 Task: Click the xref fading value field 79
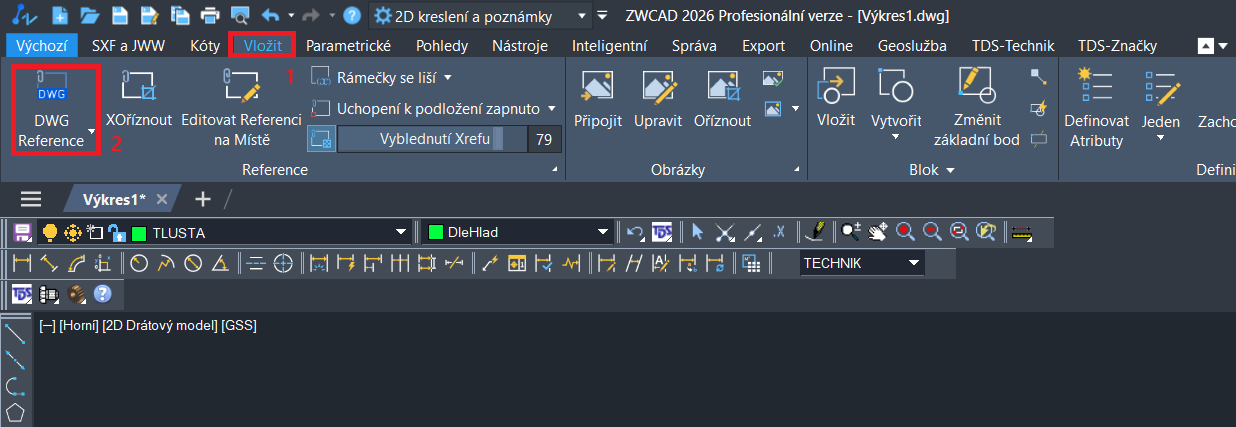545,139
